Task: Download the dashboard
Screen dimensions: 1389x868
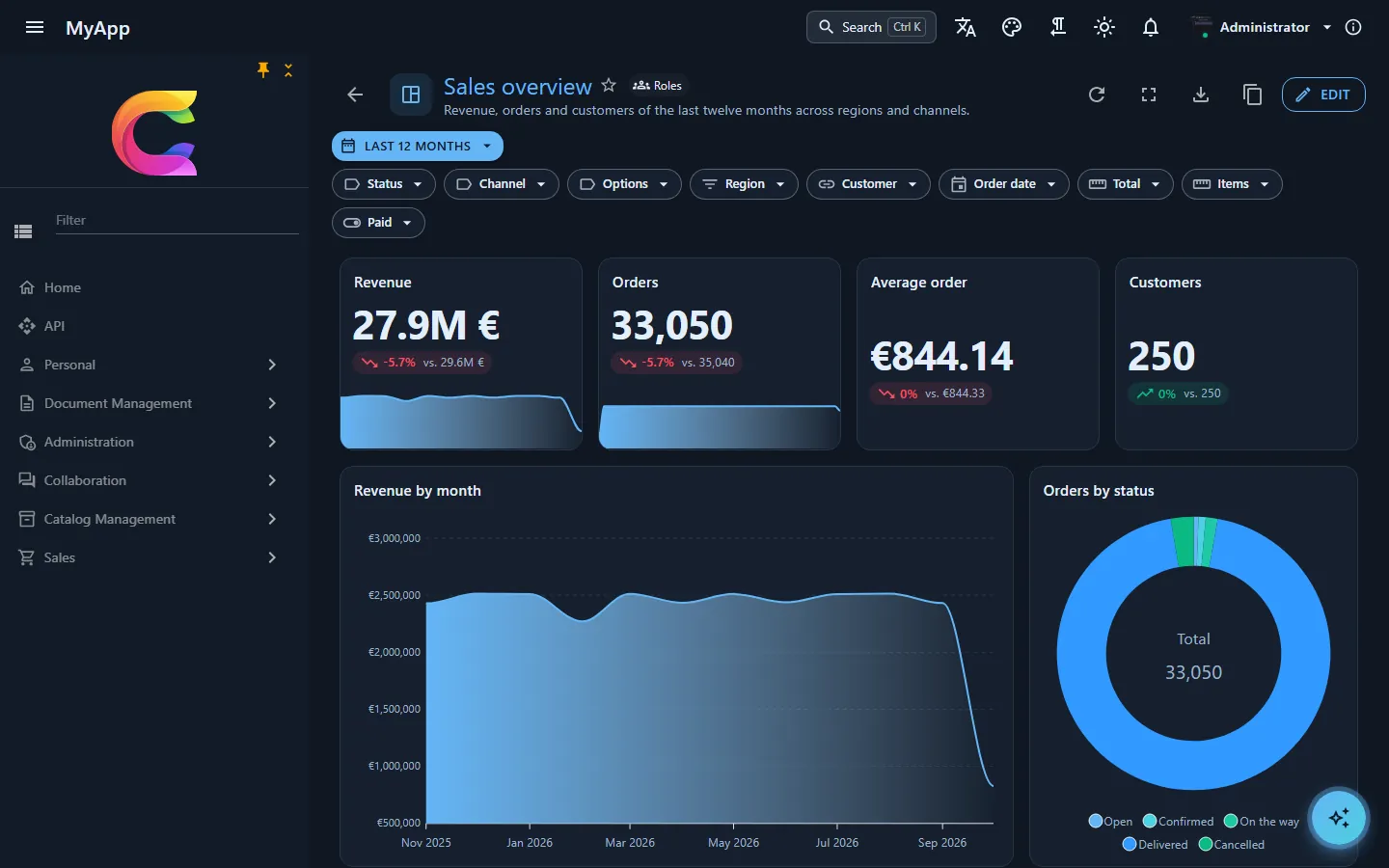Action: point(1201,95)
